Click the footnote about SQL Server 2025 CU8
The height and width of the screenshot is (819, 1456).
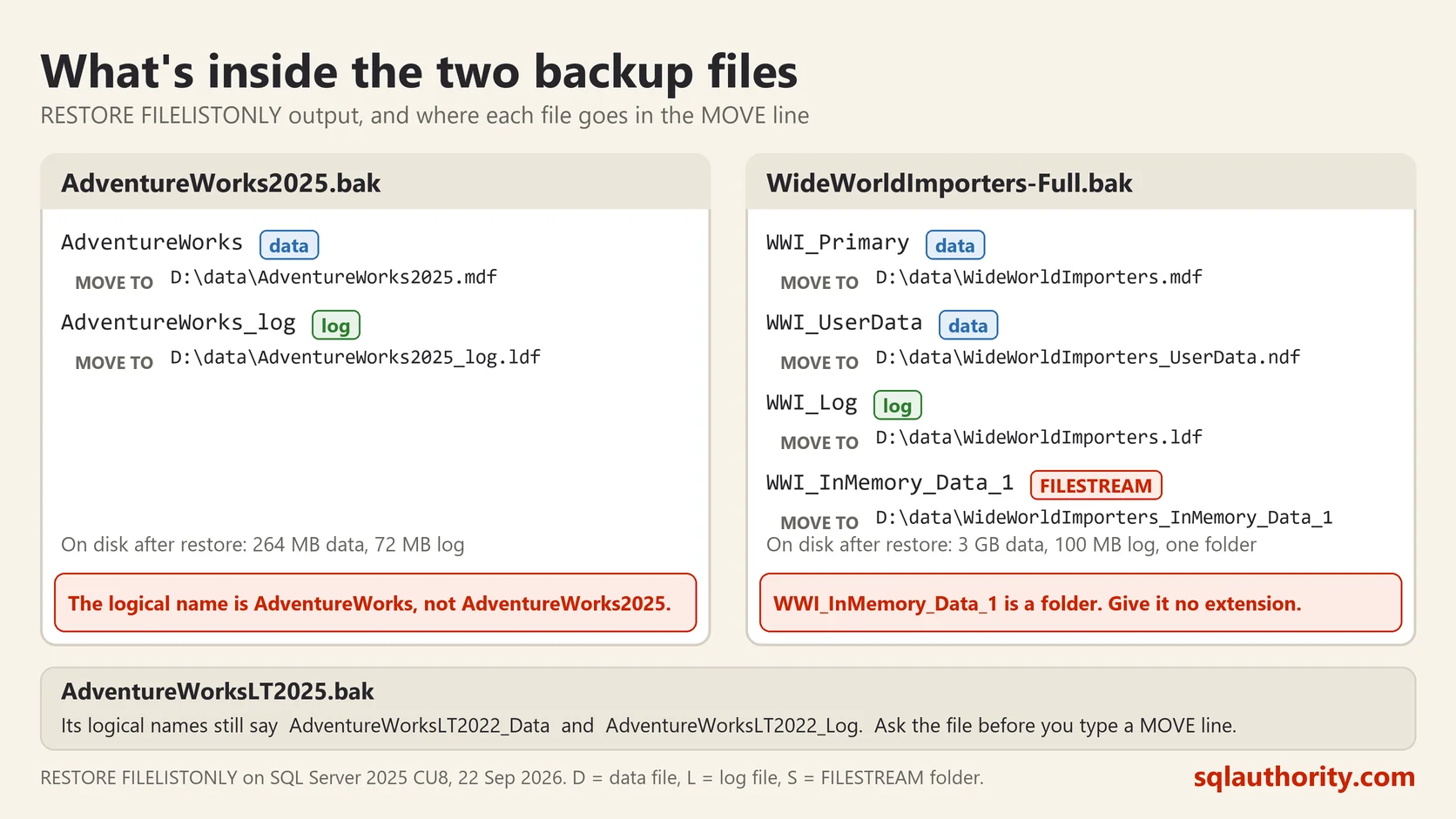pyautogui.click(x=512, y=778)
